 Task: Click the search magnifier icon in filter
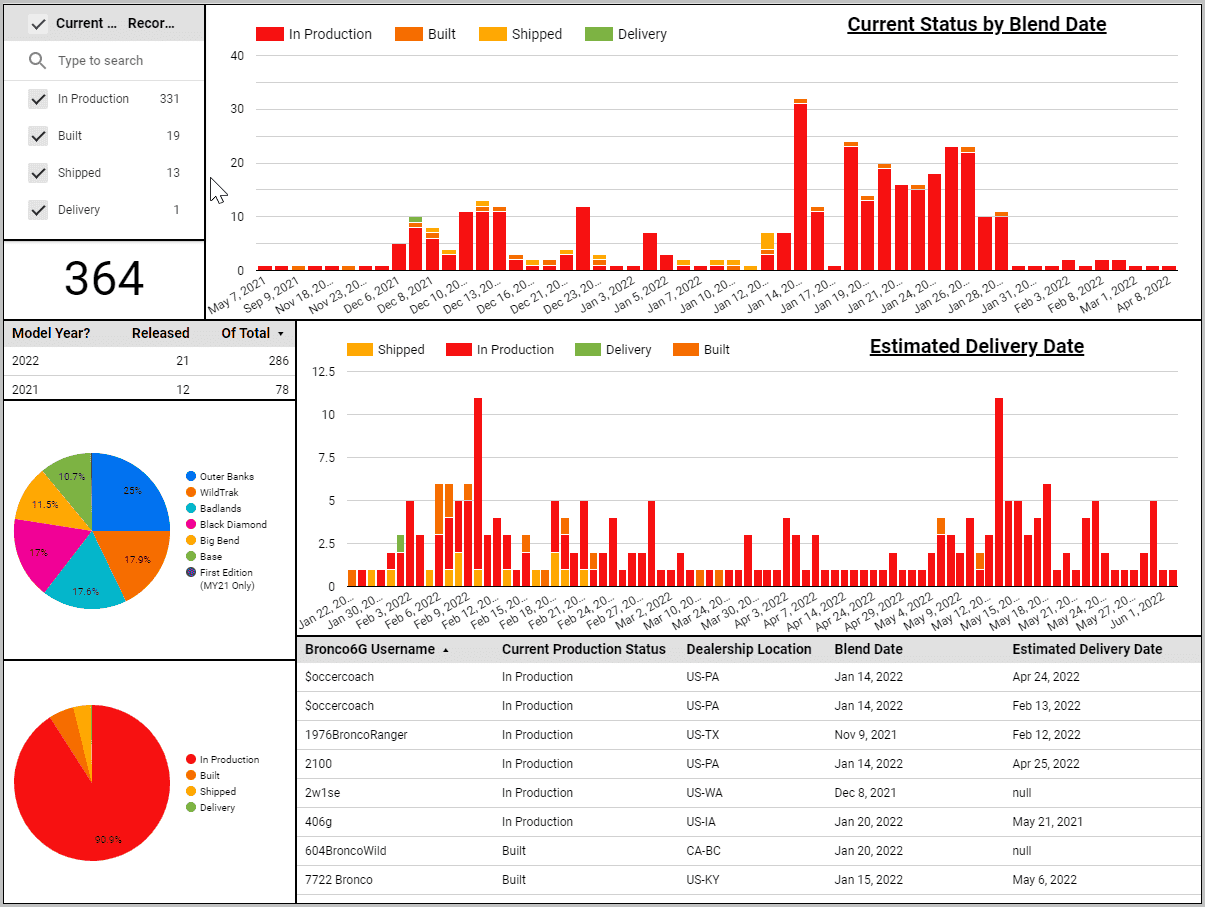(x=38, y=61)
